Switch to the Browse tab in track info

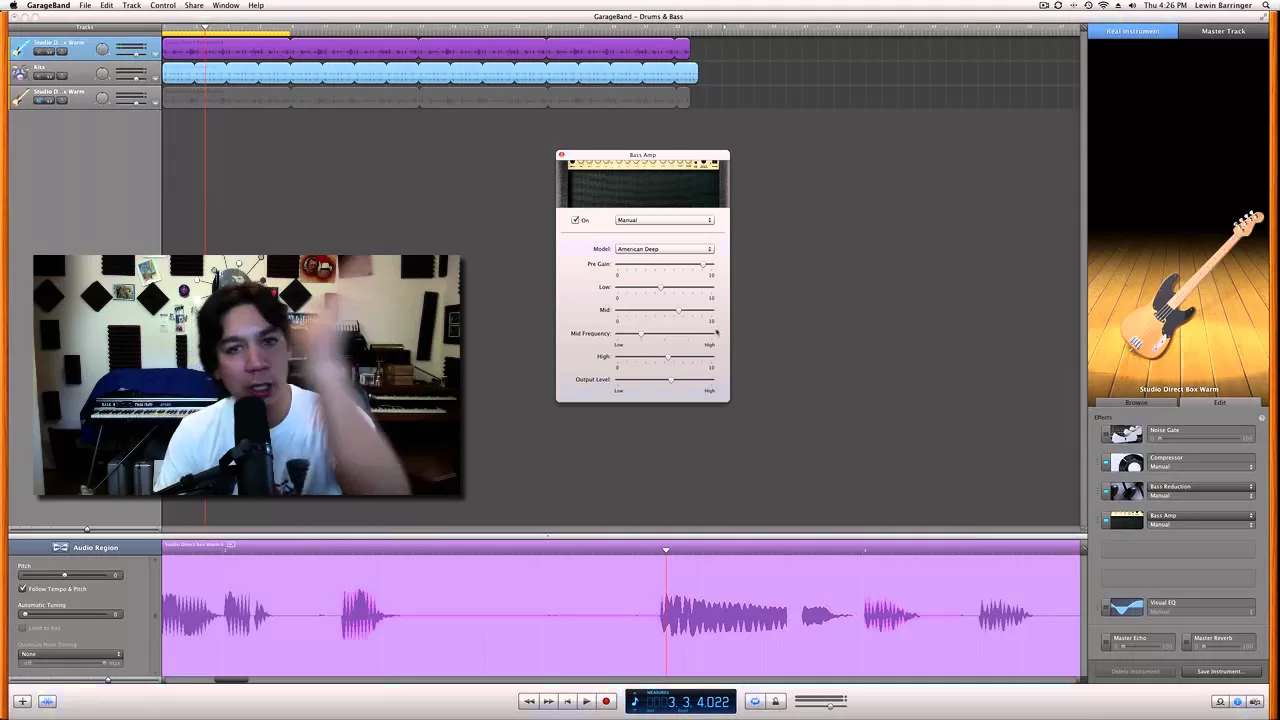coord(1136,402)
